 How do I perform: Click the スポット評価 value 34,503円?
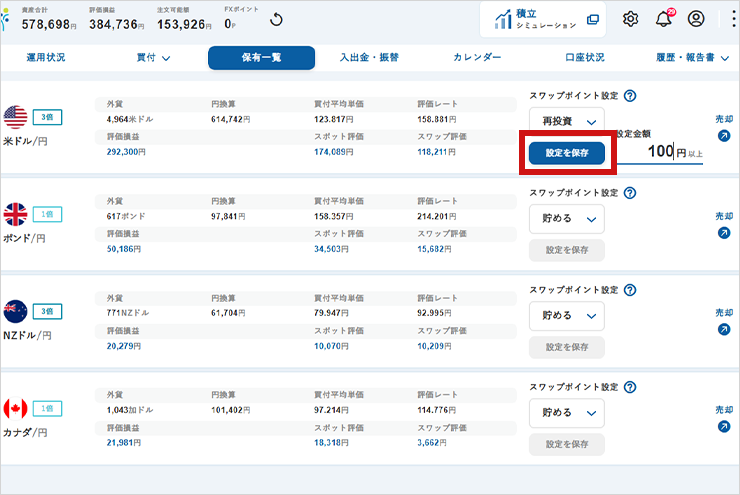331,249
